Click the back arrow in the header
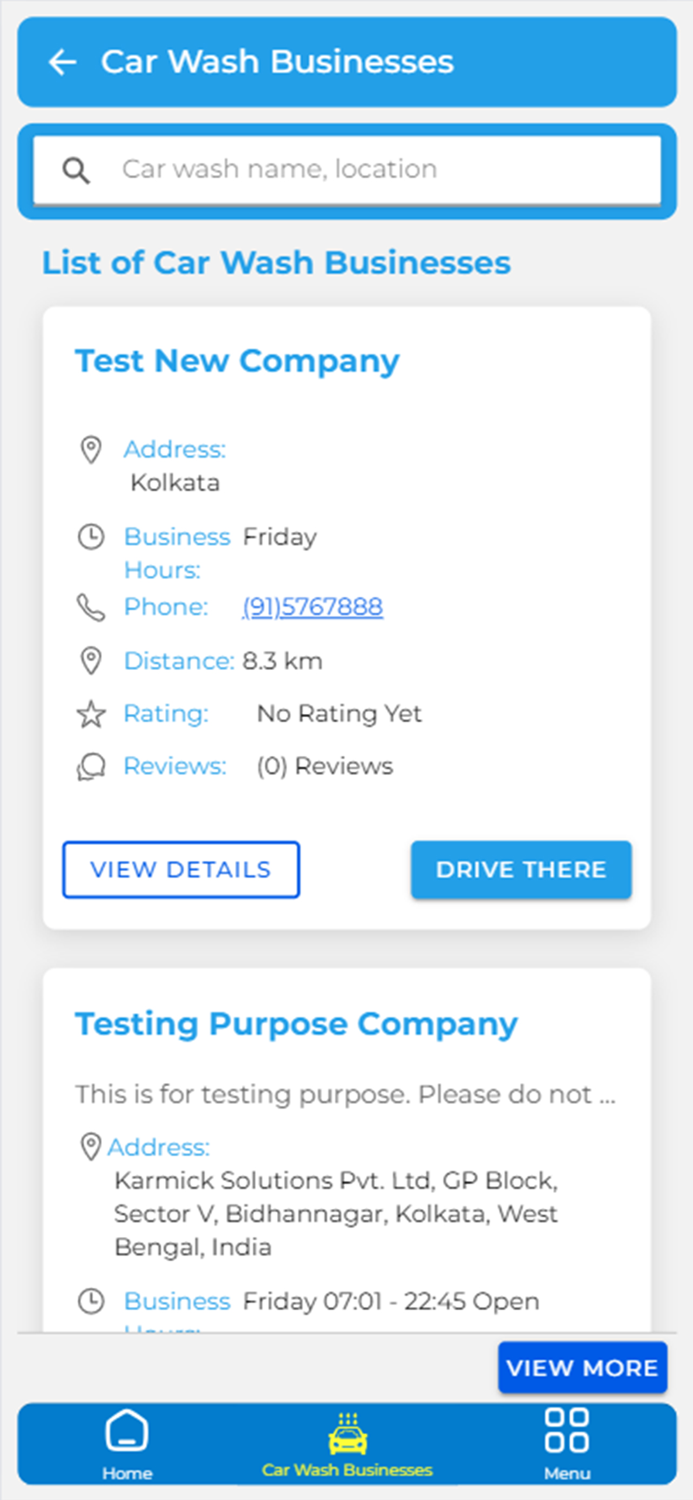This screenshot has width=693, height=1500. click(x=62, y=61)
